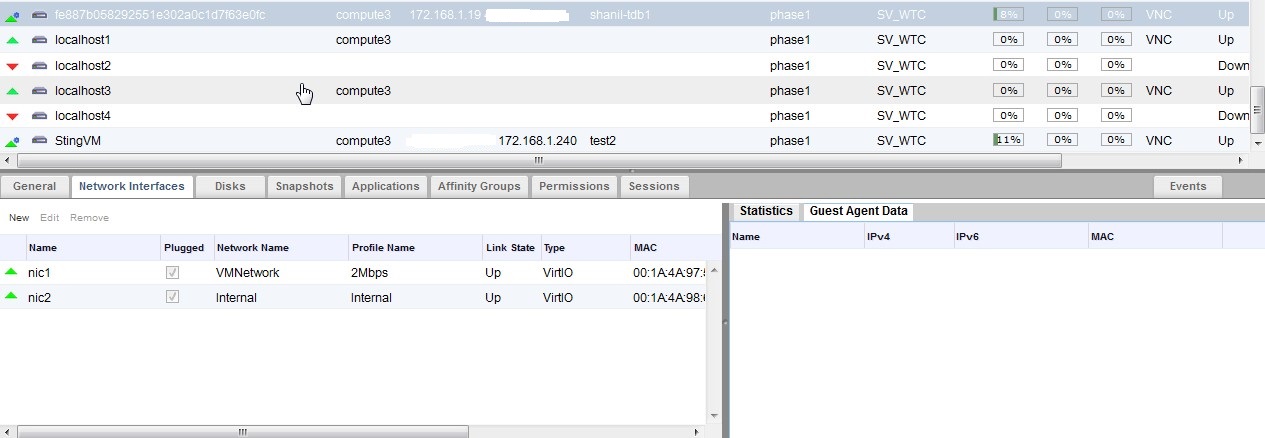Click the green status arrow for nic1
Viewport: 1265px width, 438px height.
tap(12, 271)
